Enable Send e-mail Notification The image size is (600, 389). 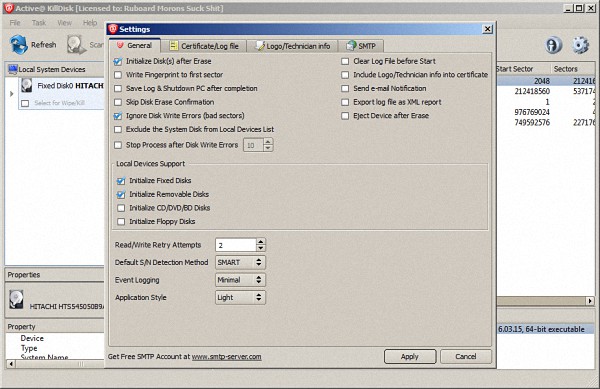[345, 89]
